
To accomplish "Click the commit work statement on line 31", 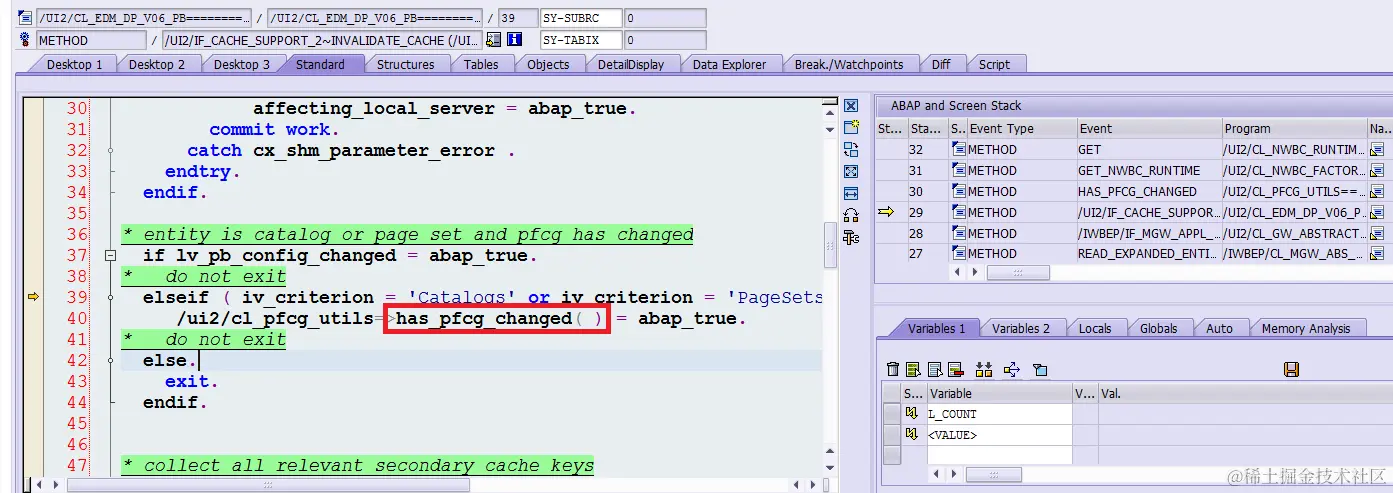I will pyautogui.click(x=274, y=130).
